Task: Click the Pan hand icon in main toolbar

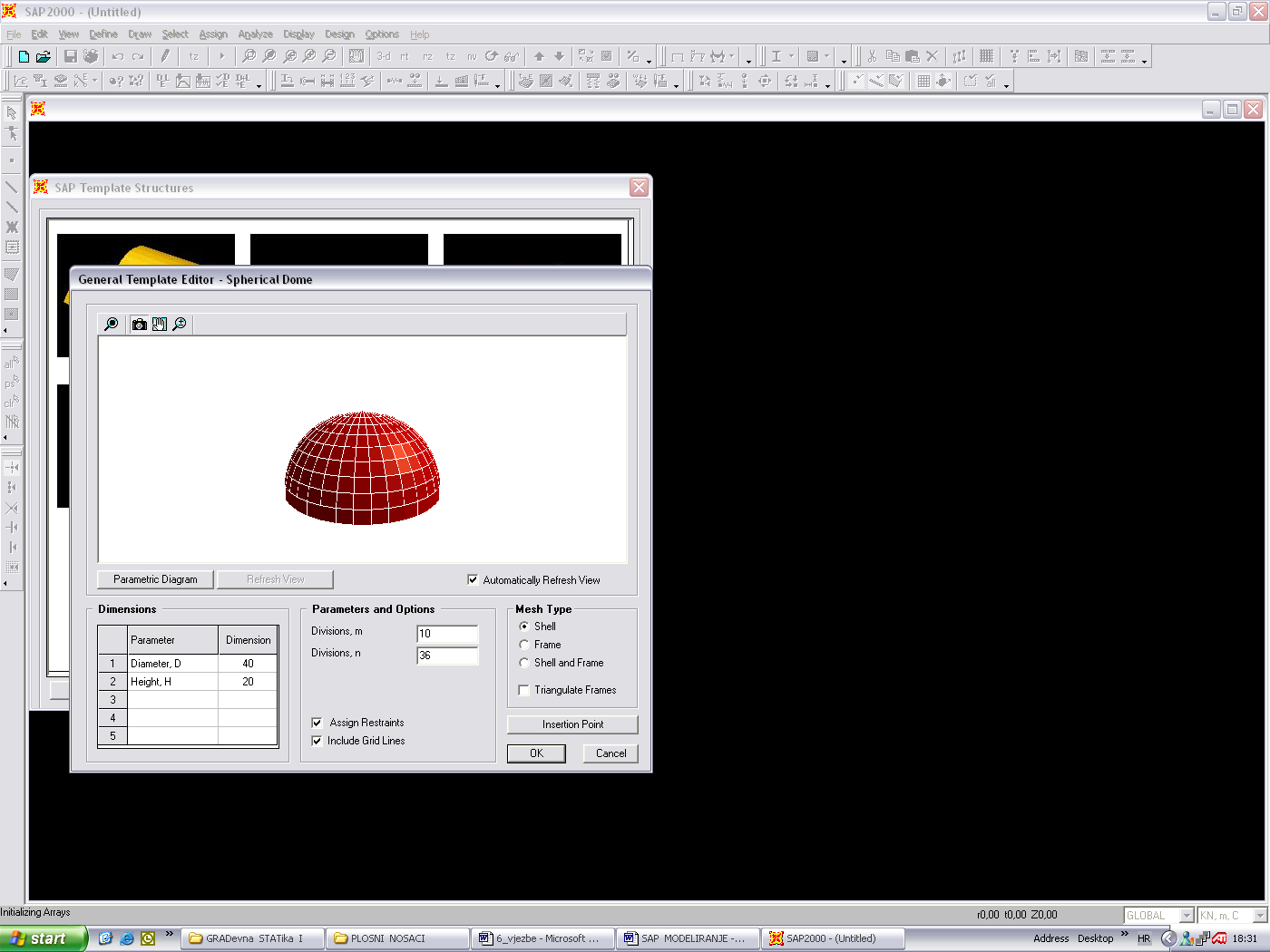Action: (x=357, y=56)
